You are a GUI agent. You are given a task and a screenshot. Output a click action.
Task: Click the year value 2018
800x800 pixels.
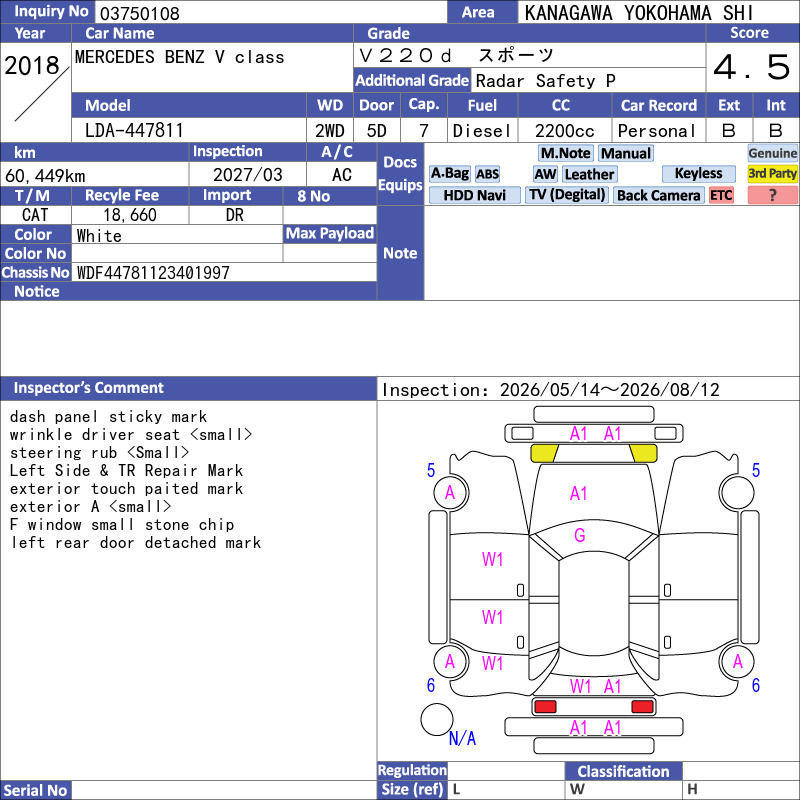pyautogui.click(x=32, y=66)
